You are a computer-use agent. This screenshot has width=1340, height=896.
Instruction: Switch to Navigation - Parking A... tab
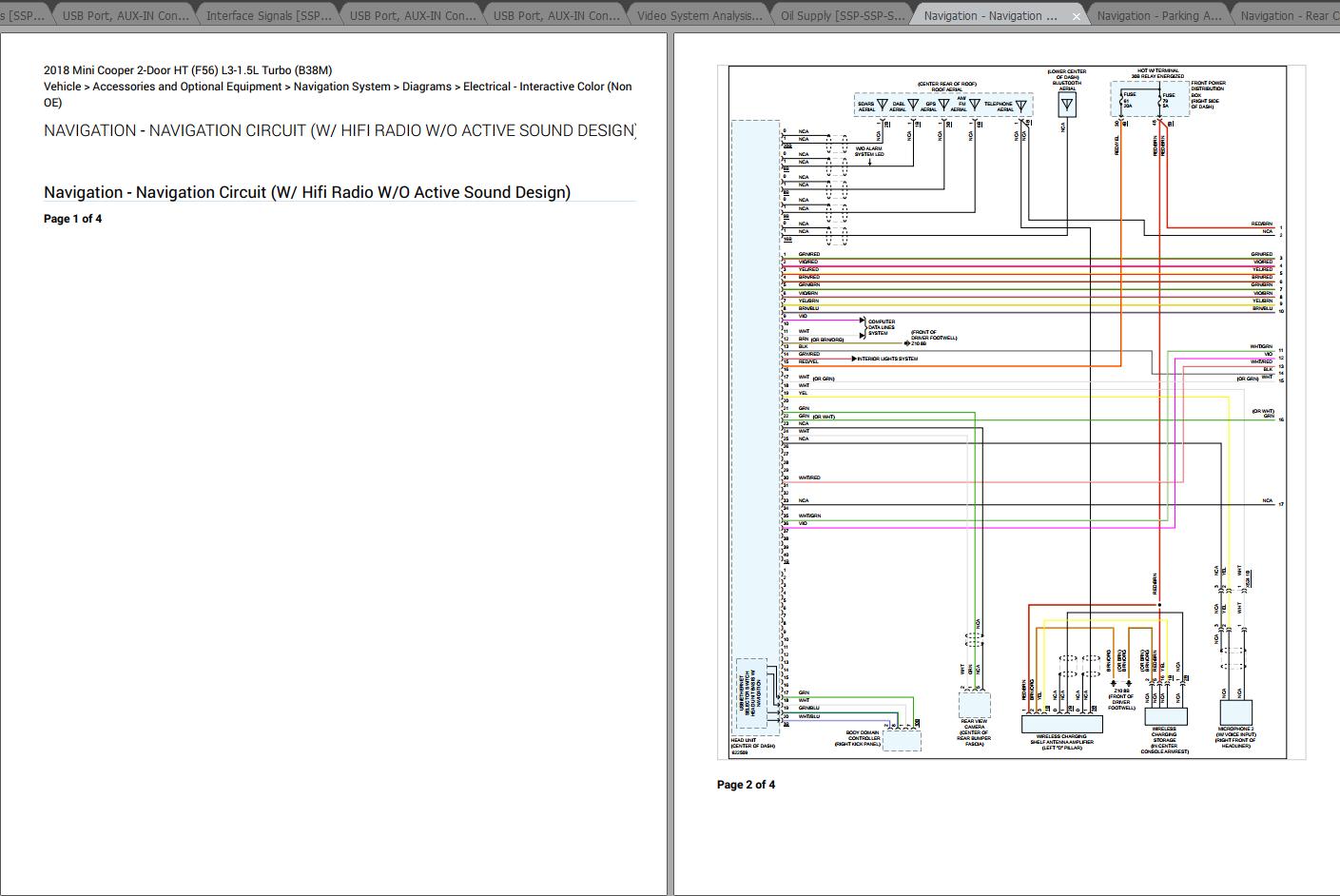(x=1158, y=15)
